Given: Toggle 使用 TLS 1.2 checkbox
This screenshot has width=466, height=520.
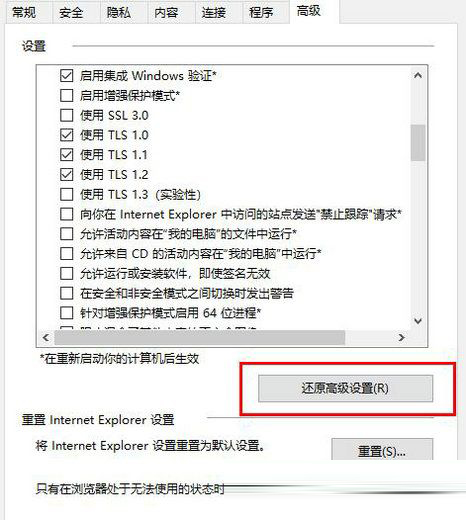Looking at the screenshot, I should [67, 175].
